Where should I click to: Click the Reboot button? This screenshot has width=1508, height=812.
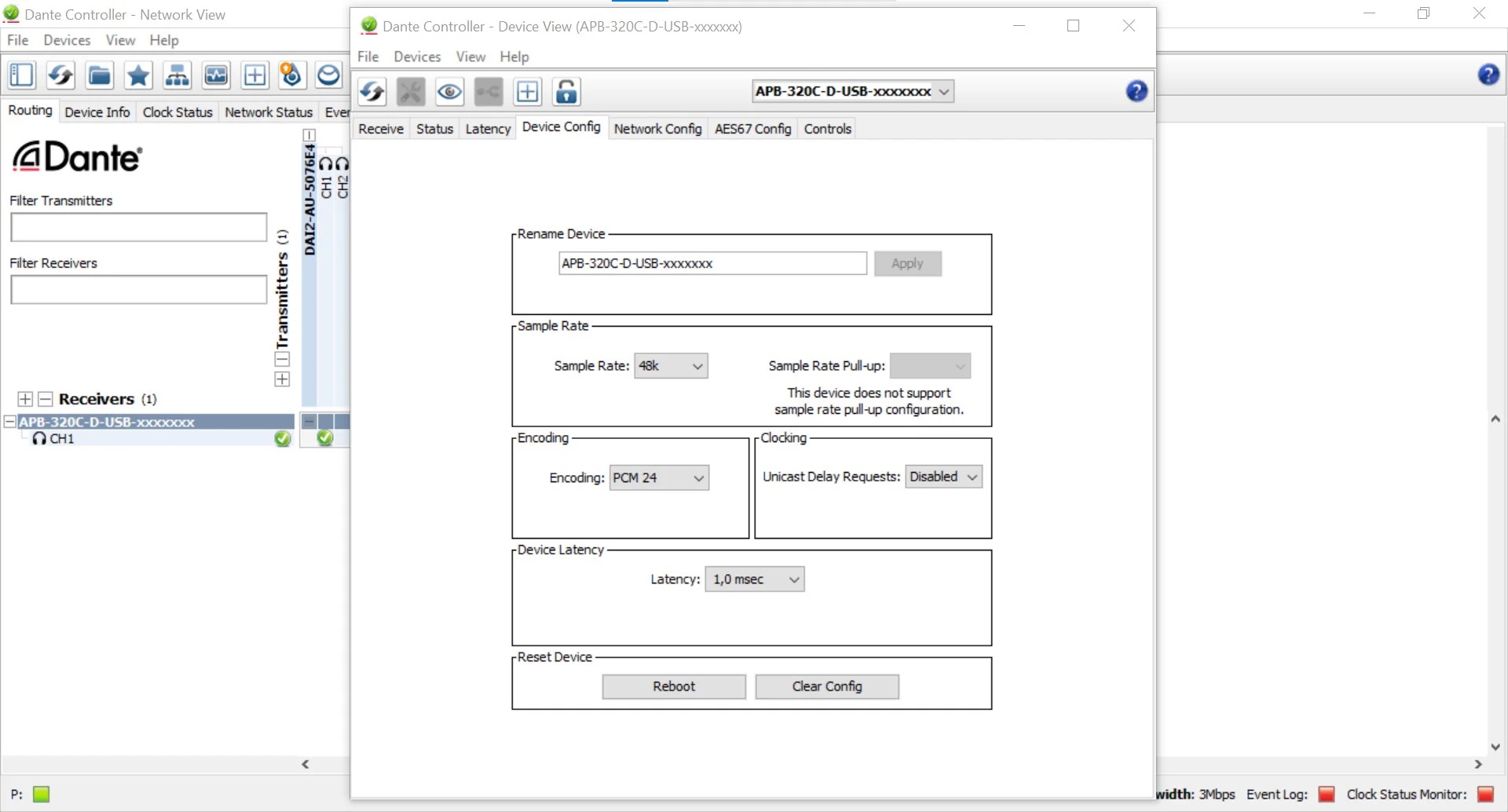[673, 686]
